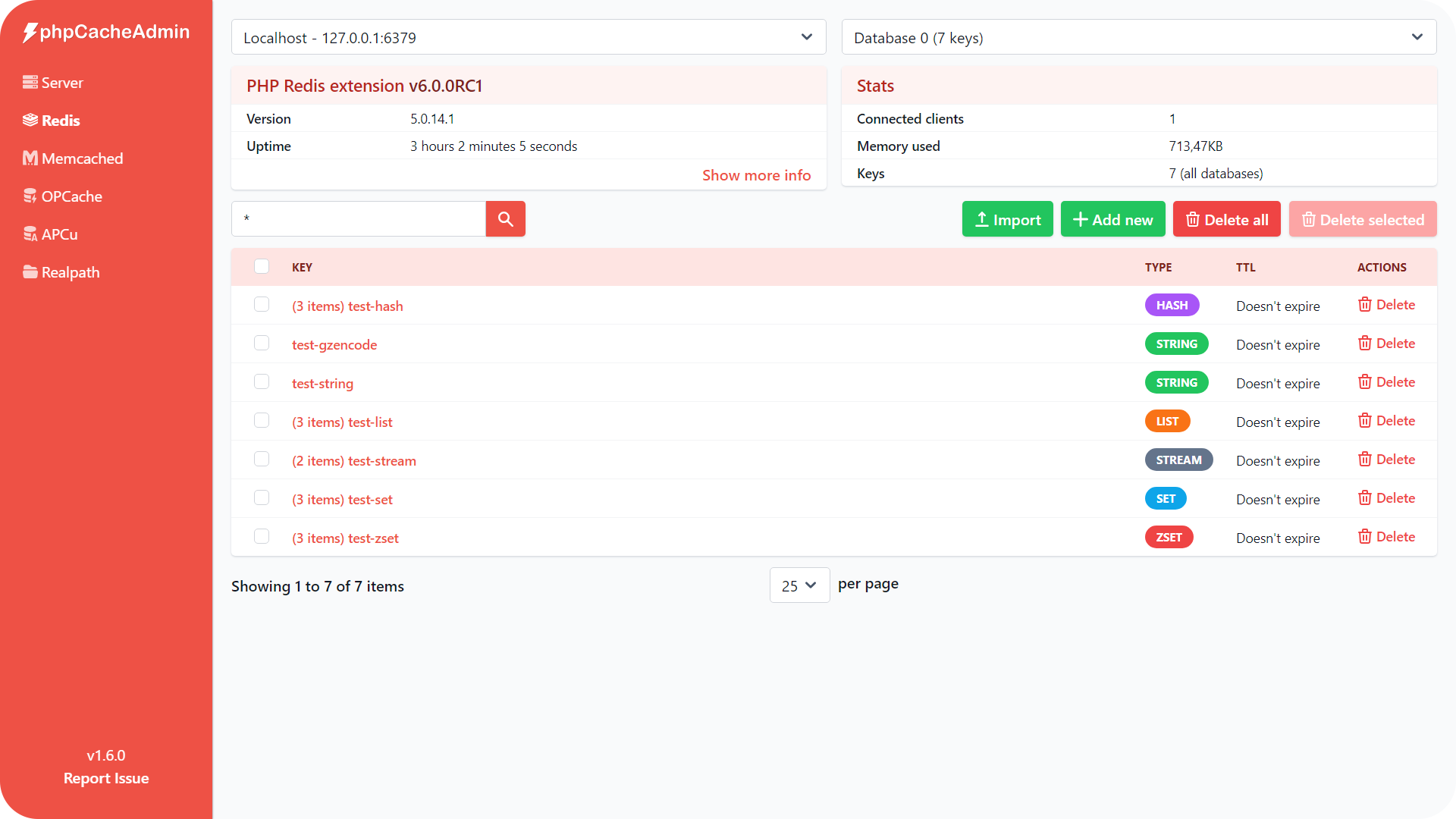Image resolution: width=1456 pixels, height=819 pixels.
Task: Click the Server icon in sidebar
Action: tap(30, 83)
